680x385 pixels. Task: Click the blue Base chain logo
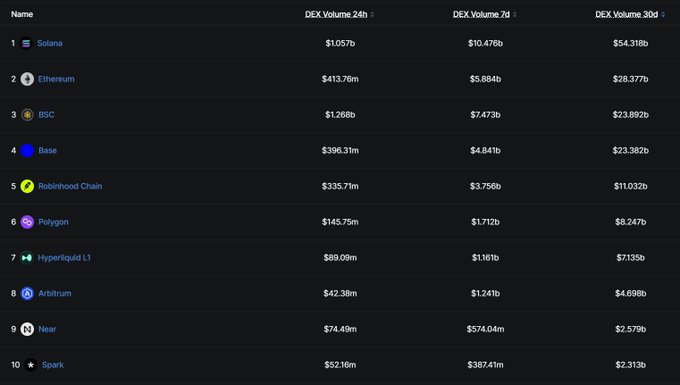point(27,150)
